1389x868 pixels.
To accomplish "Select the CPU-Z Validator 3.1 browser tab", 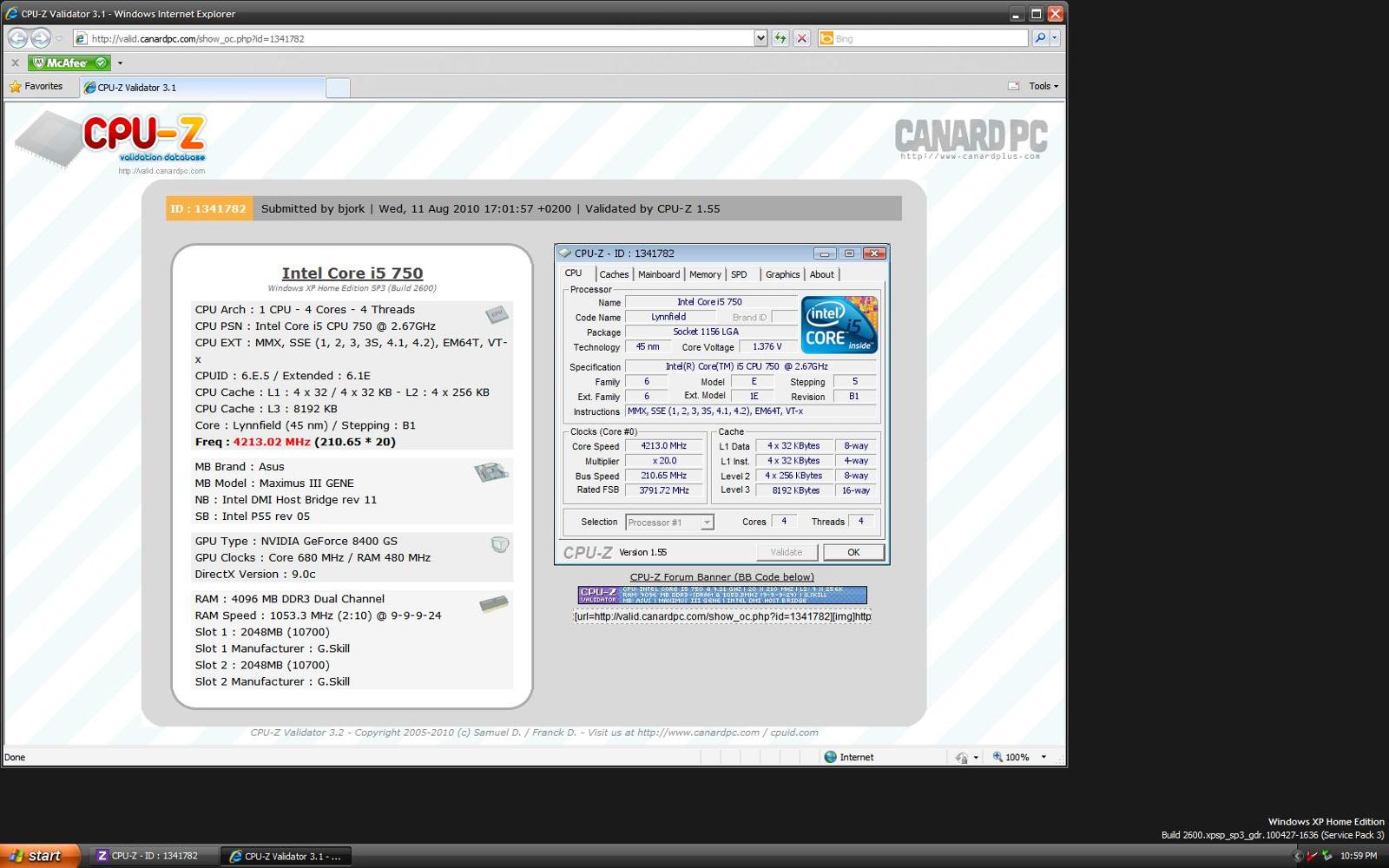I will tap(202, 87).
